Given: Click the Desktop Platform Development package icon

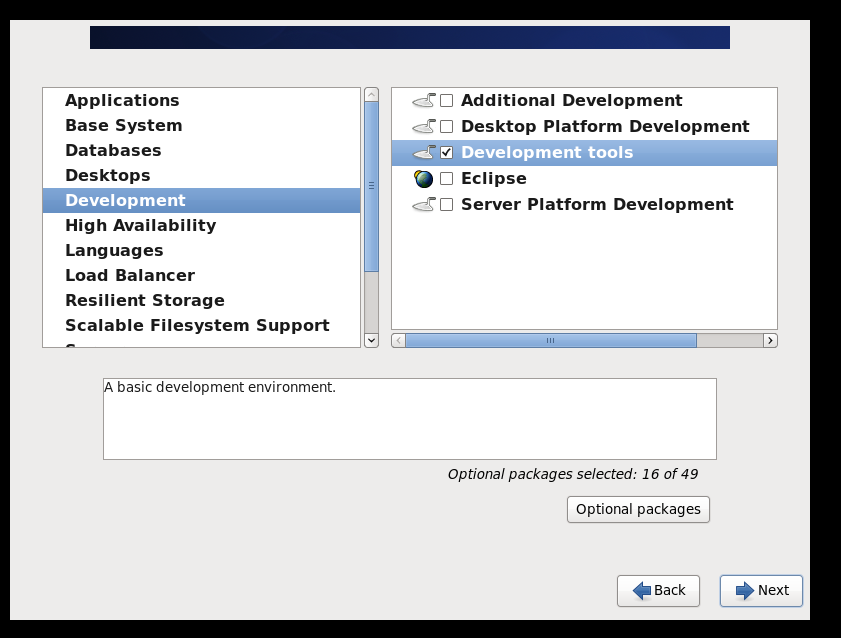Looking at the screenshot, I should pyautogui.click(x=424, y=126).
